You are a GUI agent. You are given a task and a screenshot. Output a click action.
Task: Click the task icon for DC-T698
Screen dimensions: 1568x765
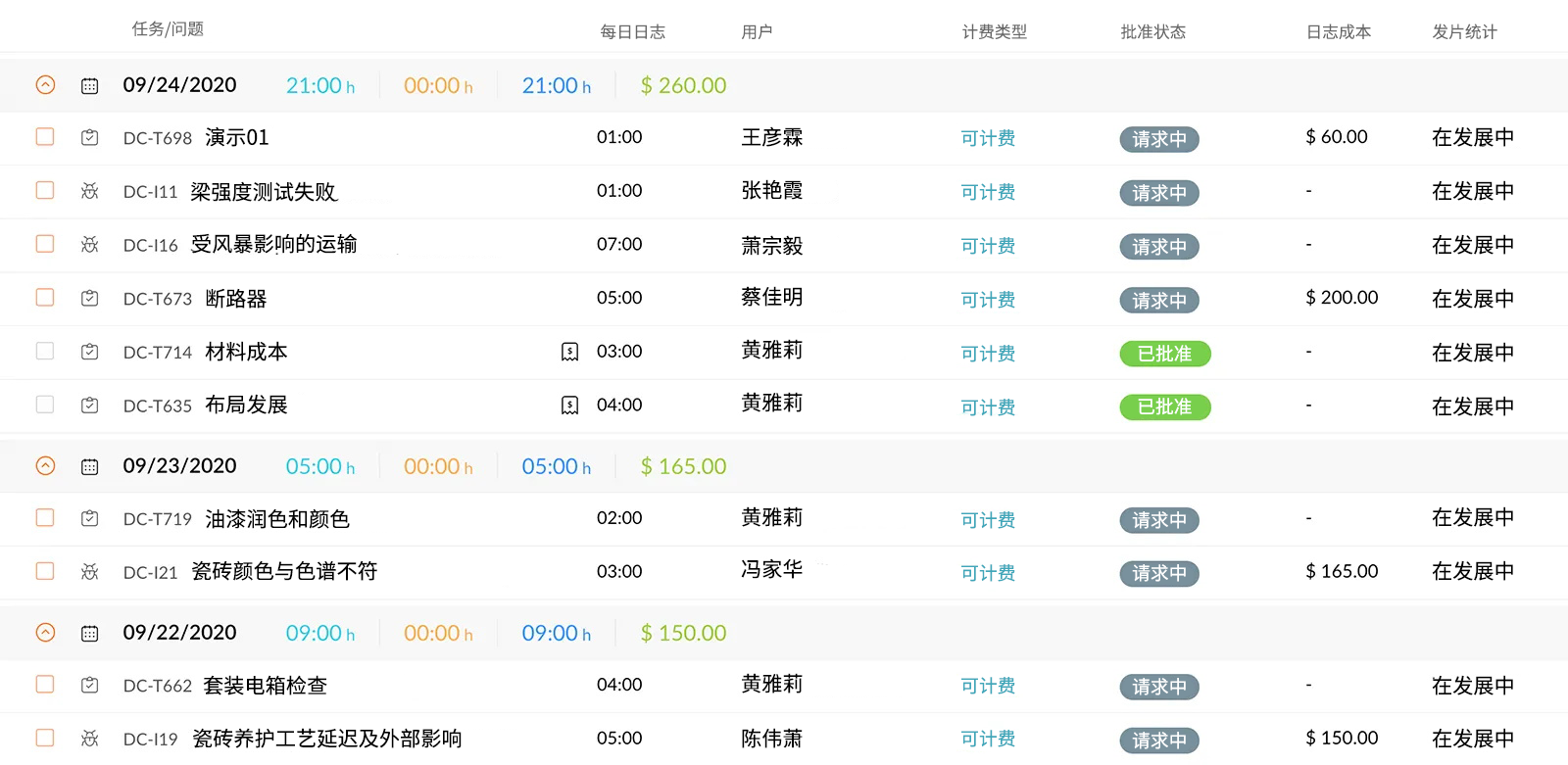coord(89,138)
